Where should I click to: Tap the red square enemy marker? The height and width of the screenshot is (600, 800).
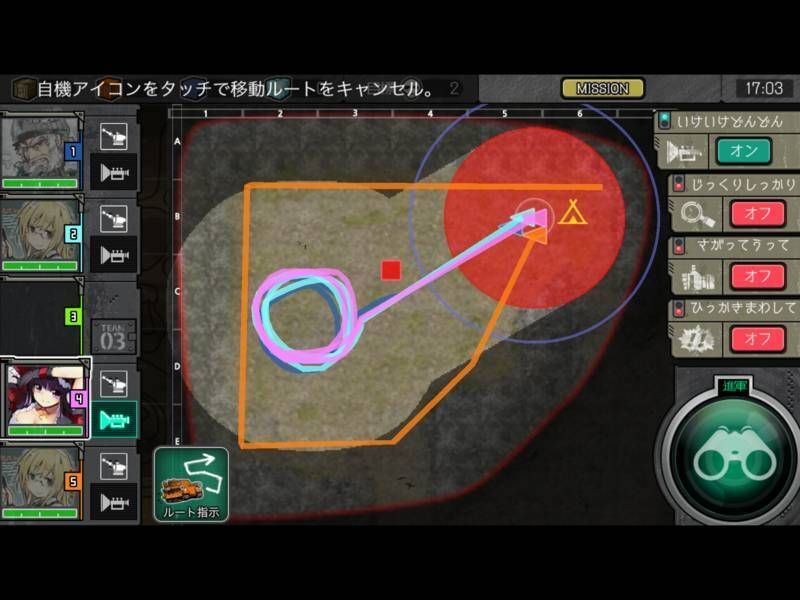391,270
